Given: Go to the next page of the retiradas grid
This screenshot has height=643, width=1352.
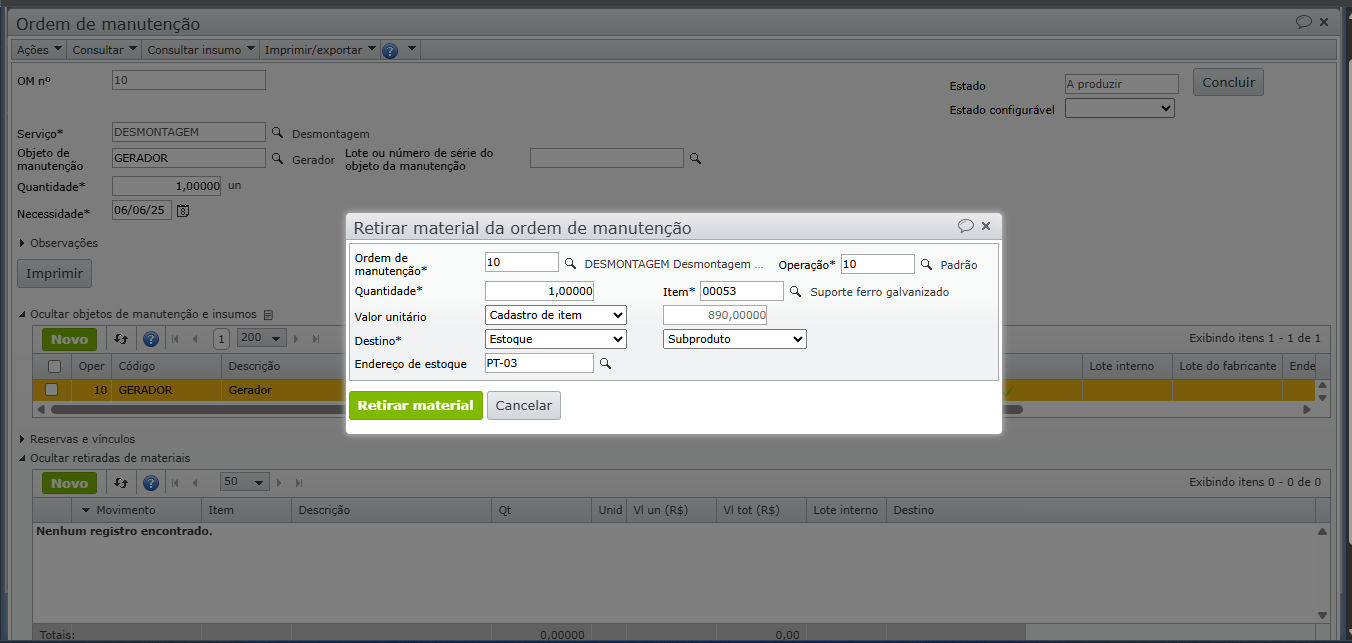Looking at the screenshot, I should point(281,483).
